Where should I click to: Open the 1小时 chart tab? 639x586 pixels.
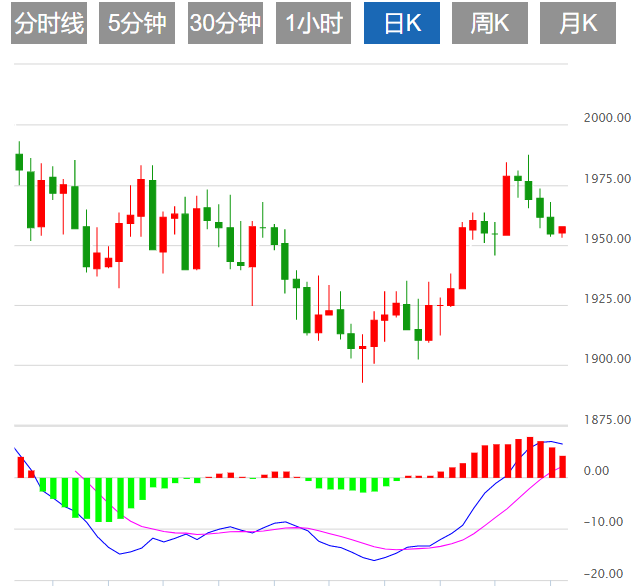click(313, 23)
